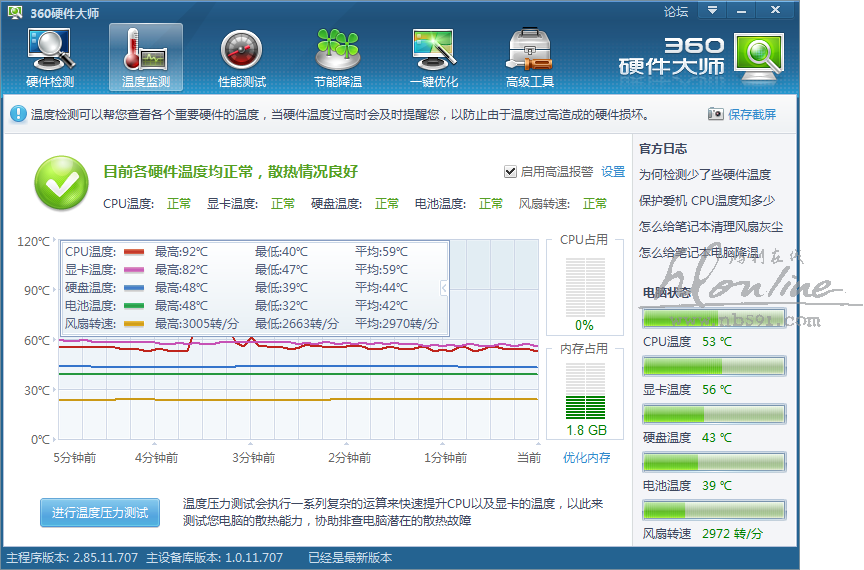Collapse the temperature legend panel arrow
The width and height of the screenshot is (864, 570).
coord(444,288)
